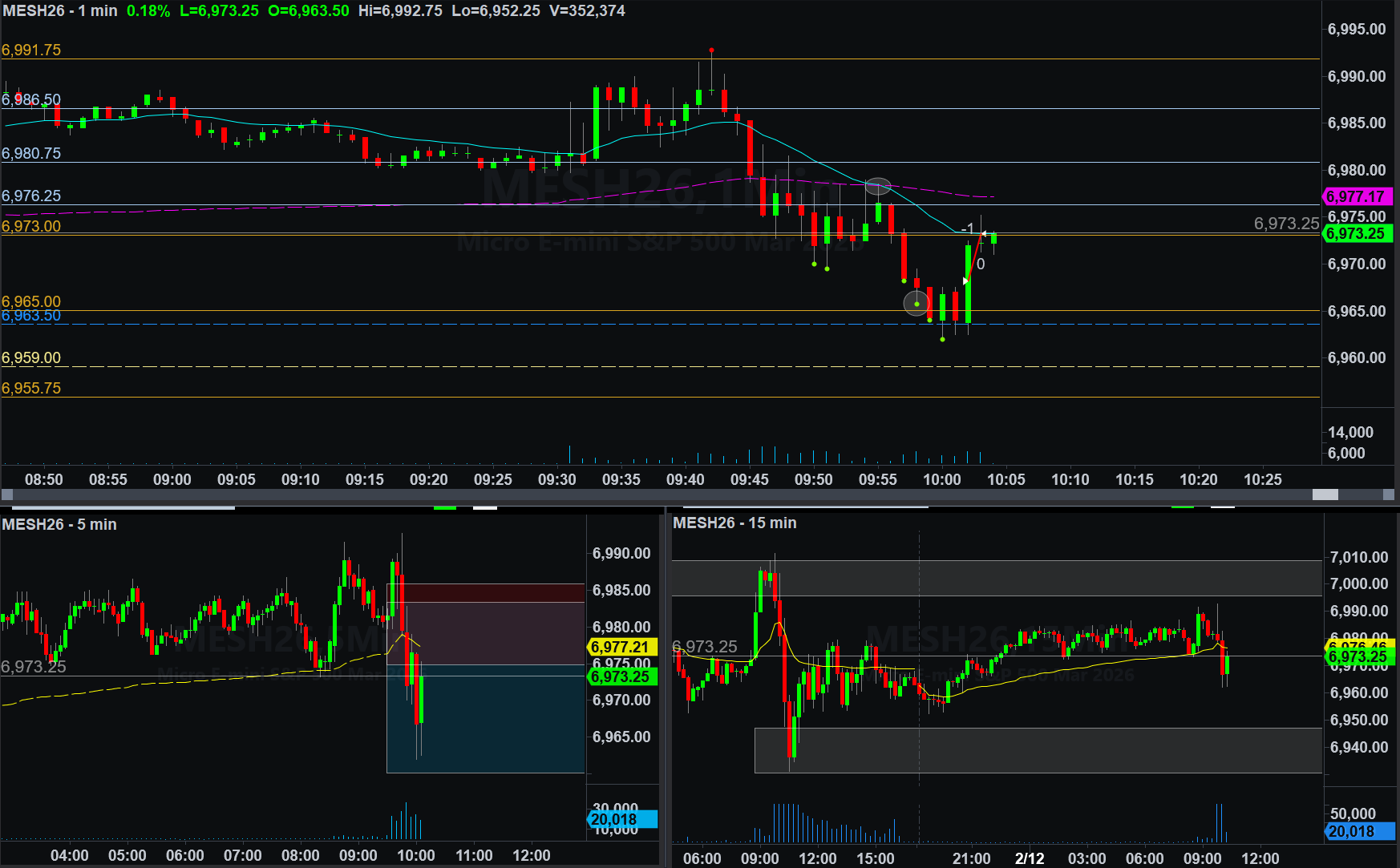Activate the MESH26 - 15 min chart header
1400x868 pixels.
point(734,523)
